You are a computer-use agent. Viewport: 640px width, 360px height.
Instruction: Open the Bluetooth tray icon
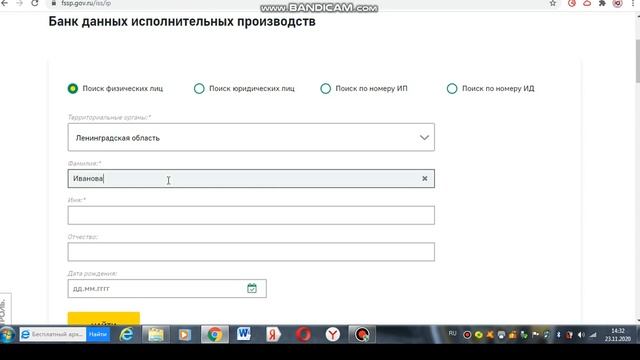coord(558,335)
